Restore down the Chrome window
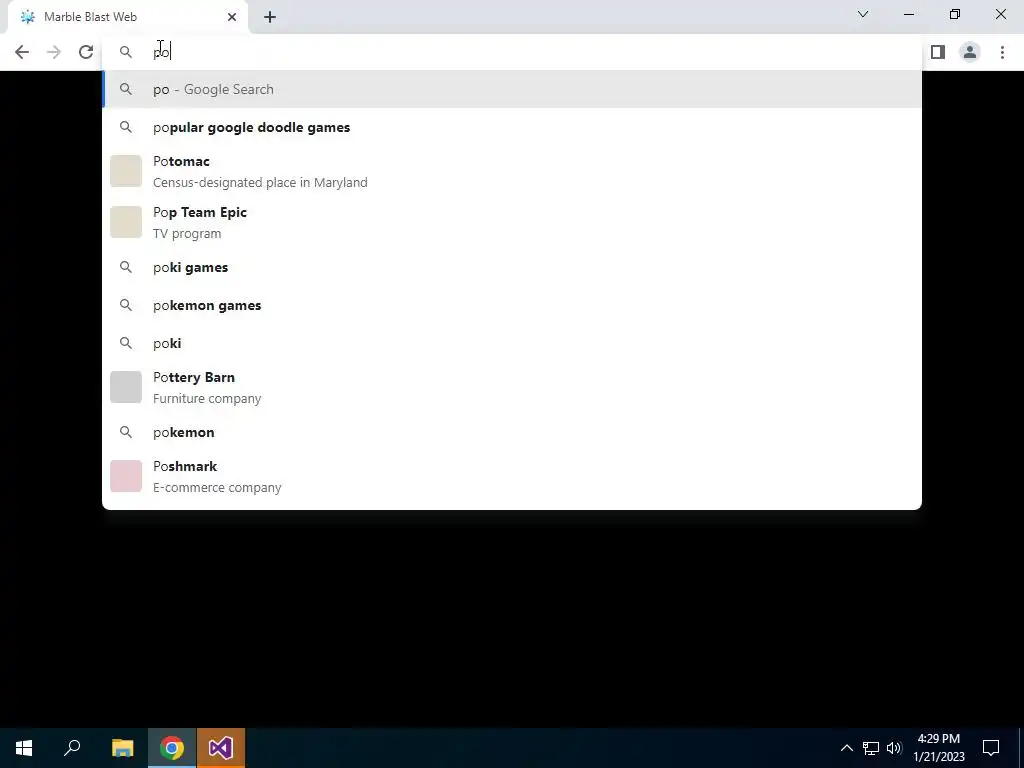 click(x=955, y=14)
